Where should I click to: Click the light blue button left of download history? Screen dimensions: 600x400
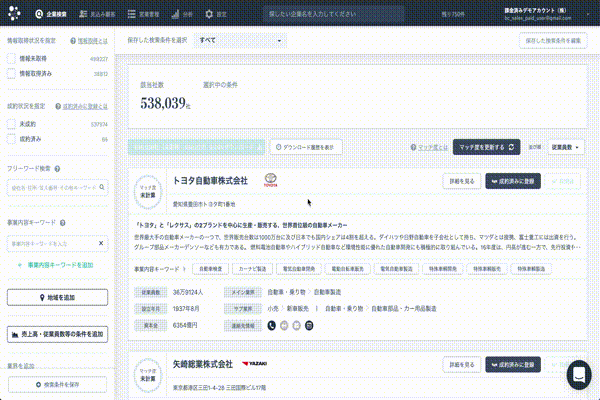pos(196,147)
